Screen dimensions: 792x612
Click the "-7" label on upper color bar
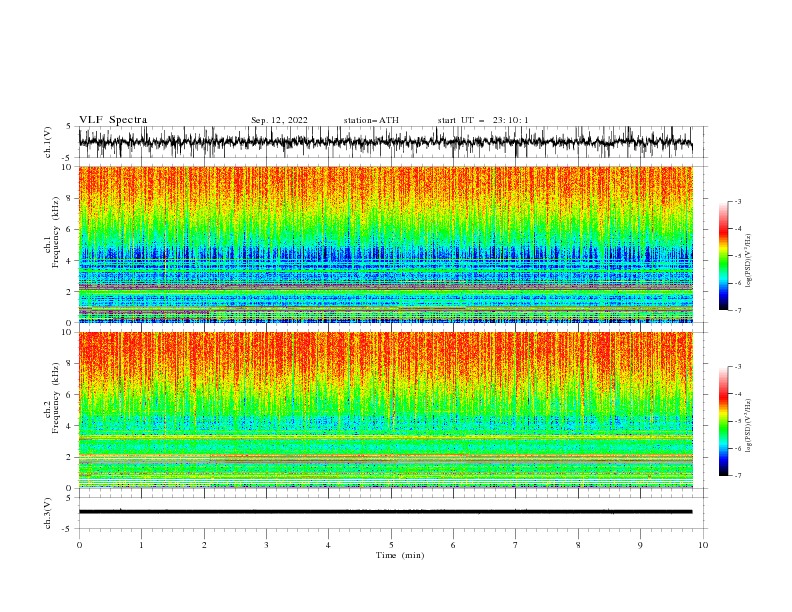pyautogui.click(x=738, y=310)
